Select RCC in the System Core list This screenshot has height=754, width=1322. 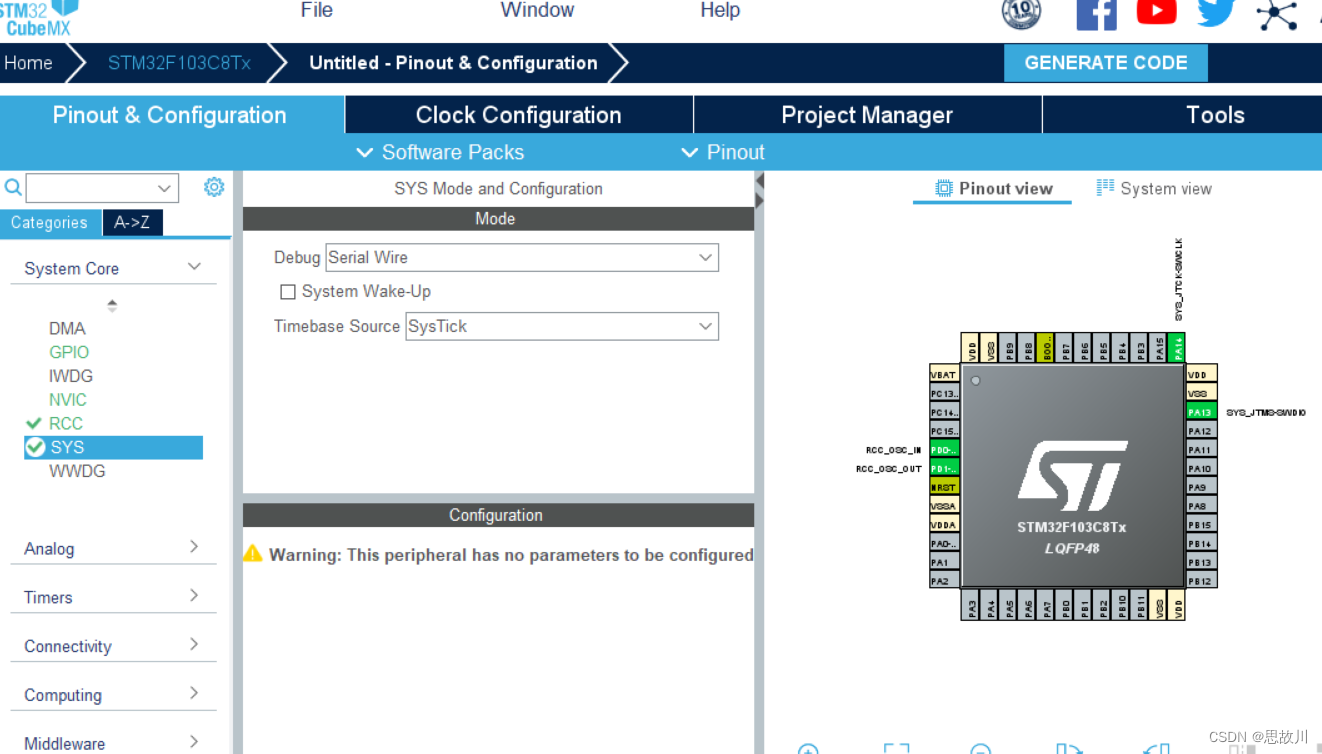pyautogui.click(x=66, y=423)
